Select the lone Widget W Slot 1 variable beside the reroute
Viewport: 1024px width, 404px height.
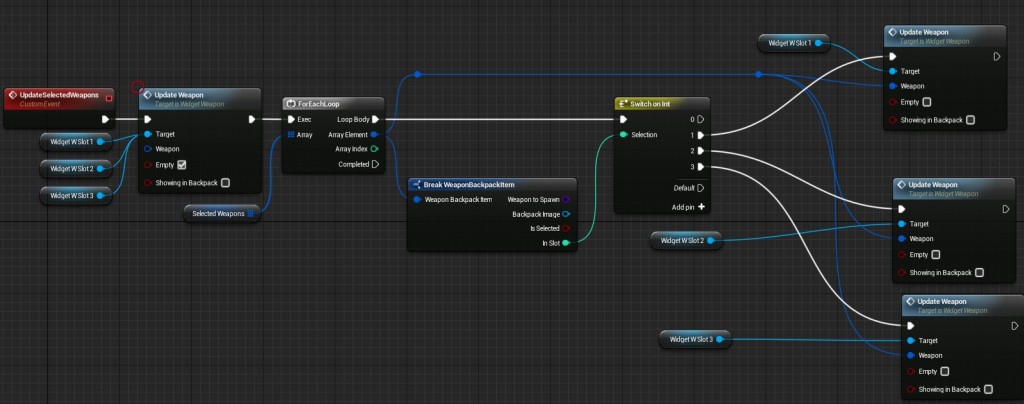pyautogui.click(x=793, y=43)
